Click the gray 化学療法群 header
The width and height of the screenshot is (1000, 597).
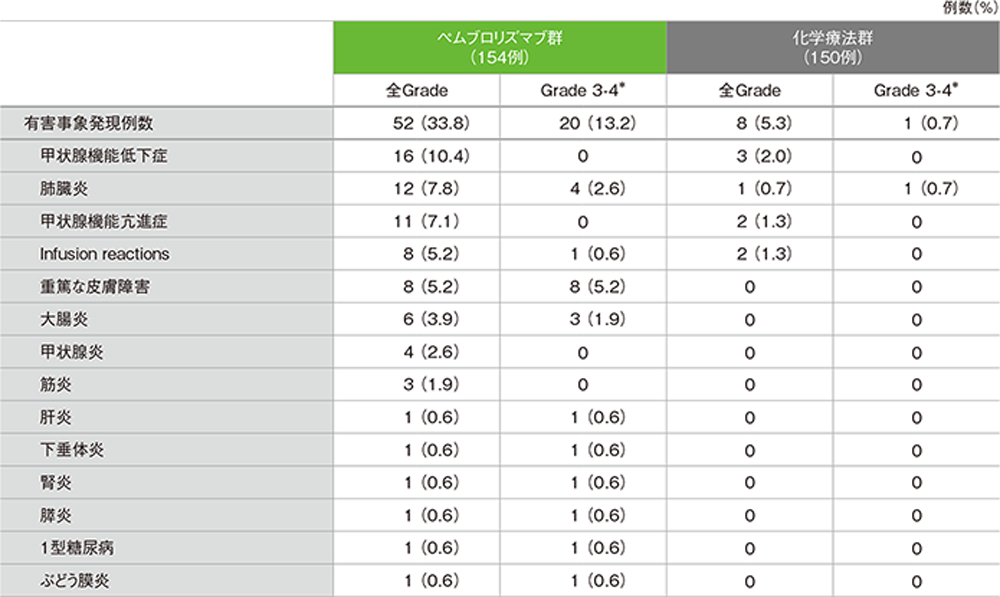click(x=833, y=47)
